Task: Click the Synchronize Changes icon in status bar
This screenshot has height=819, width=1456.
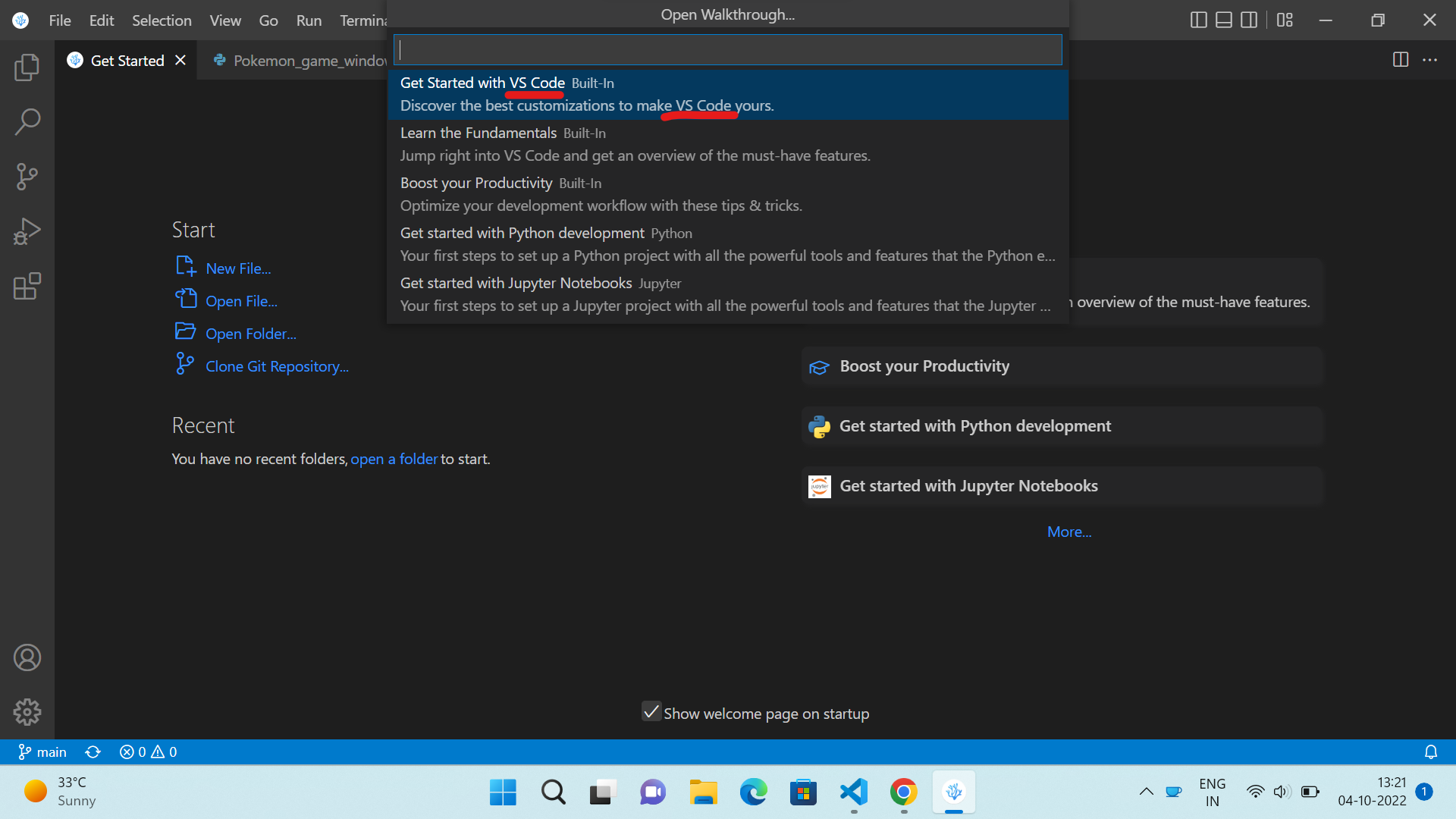Action: (93, 752)
